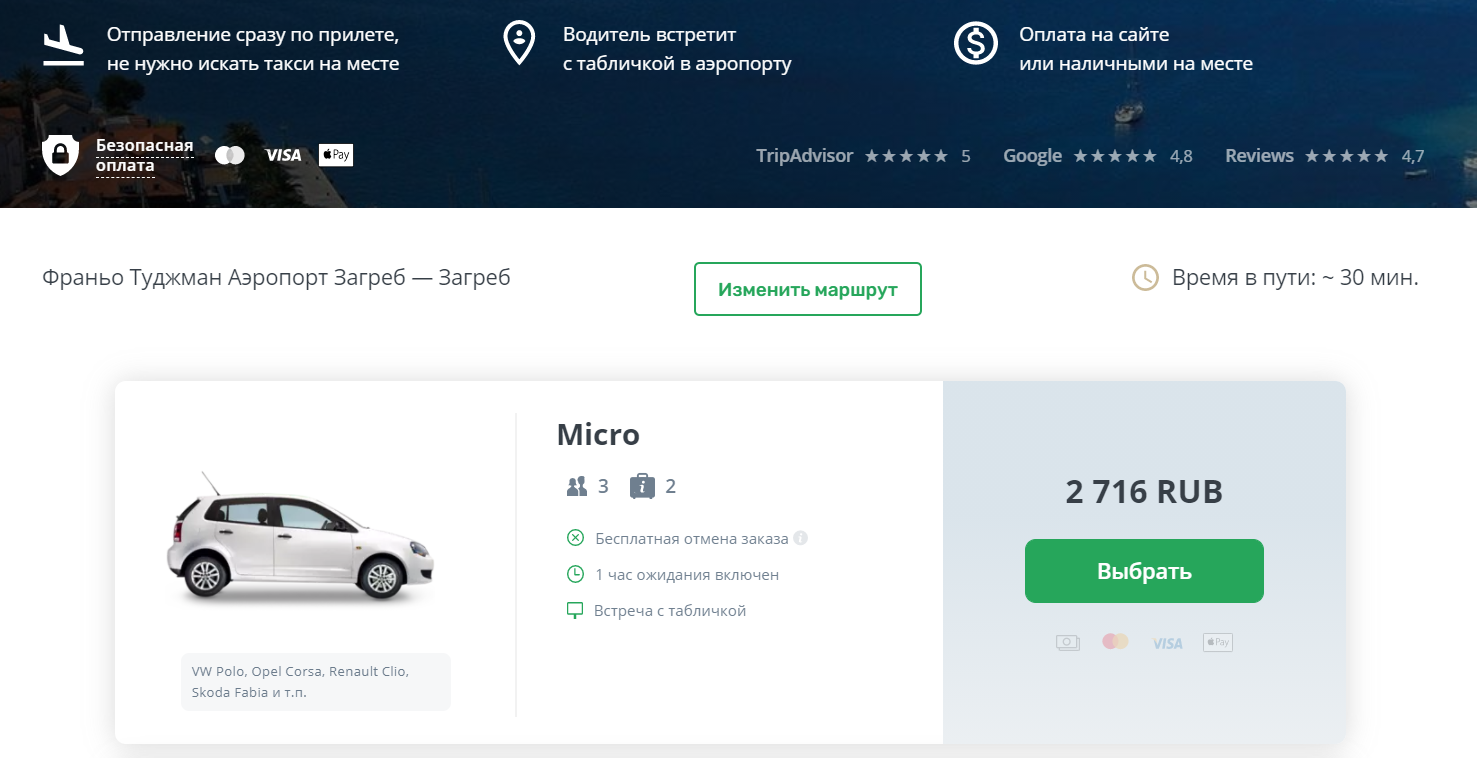Screen dimensions: 1477x758
Task: Click the Mastercard logo in the banner
Action: click(230, 155)
